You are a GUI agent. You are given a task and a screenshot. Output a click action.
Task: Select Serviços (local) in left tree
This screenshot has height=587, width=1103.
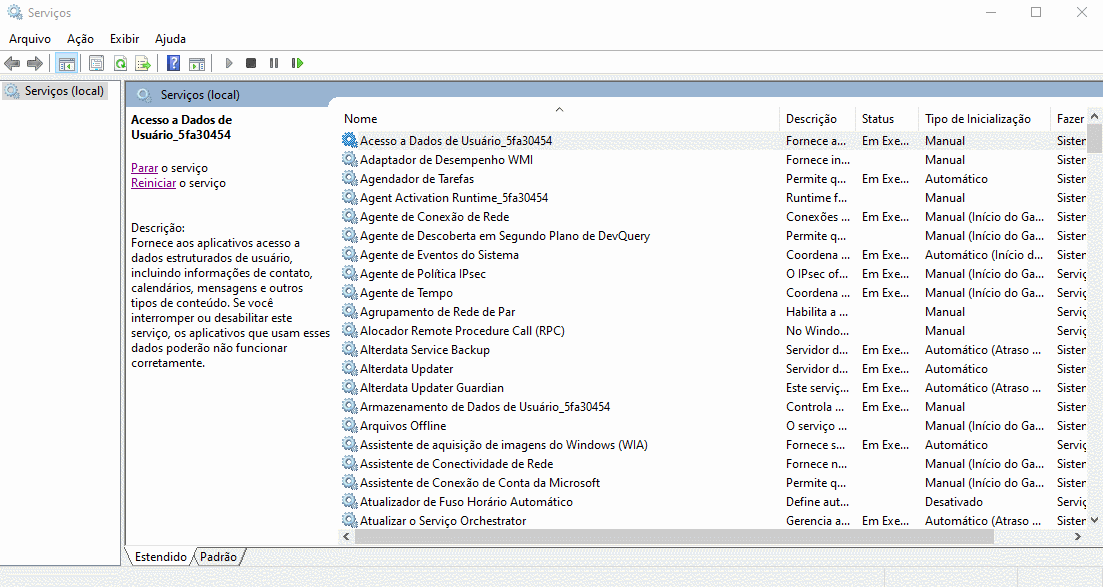tap(55, 91)
